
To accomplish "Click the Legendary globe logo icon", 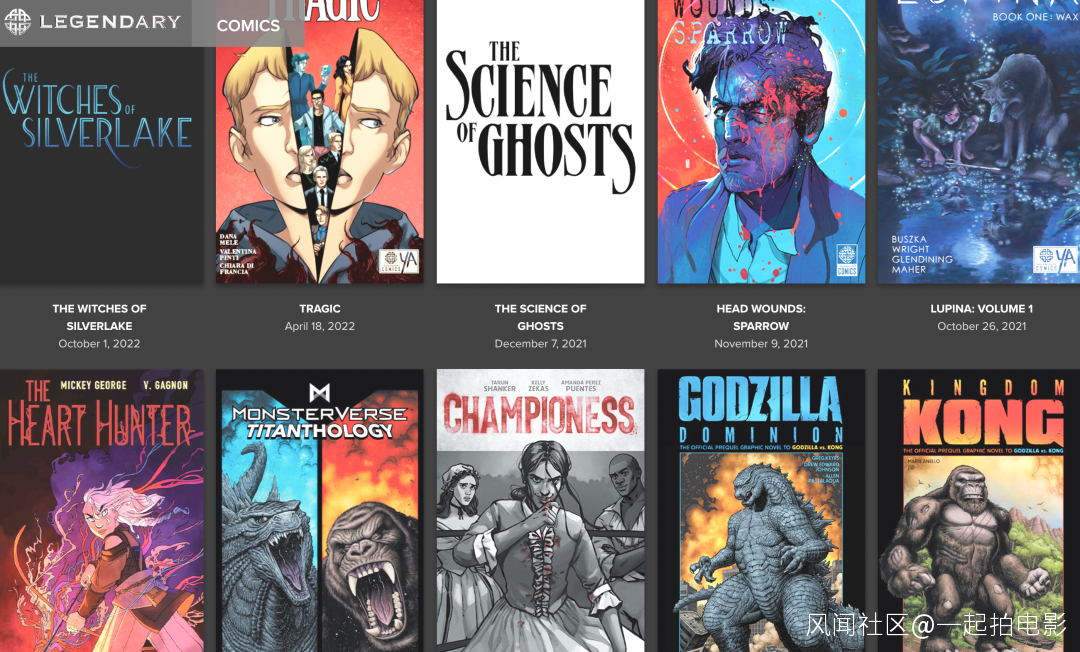I will tap(17, 21).
